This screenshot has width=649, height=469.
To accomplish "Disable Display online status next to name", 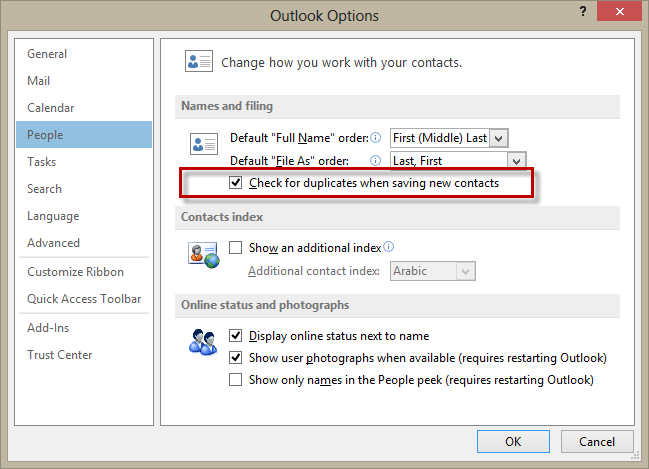I will click(236, 336).
